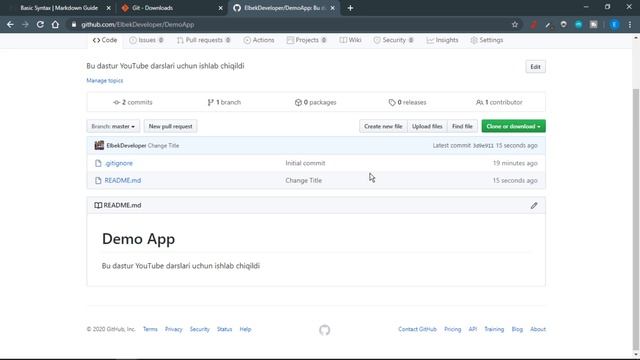The height and width of the screenshot is (360, 640).
Task: Click the browser forward arrow
Action: [25, 24]
